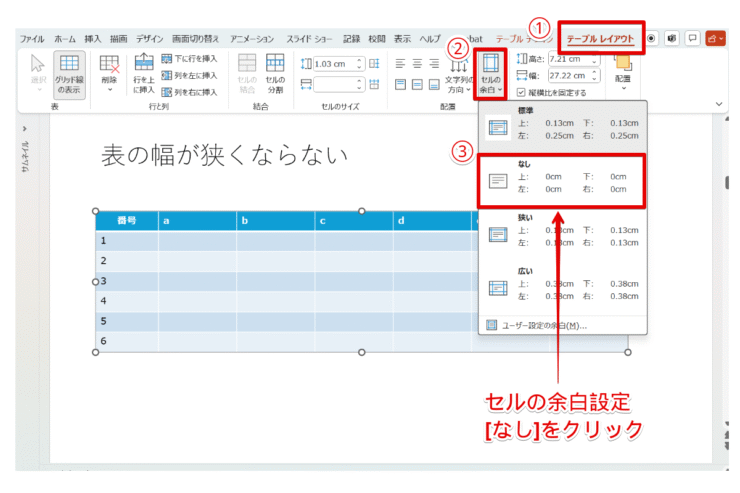
Task: Click header cell a in table
Action: click(x=198, y=221)
